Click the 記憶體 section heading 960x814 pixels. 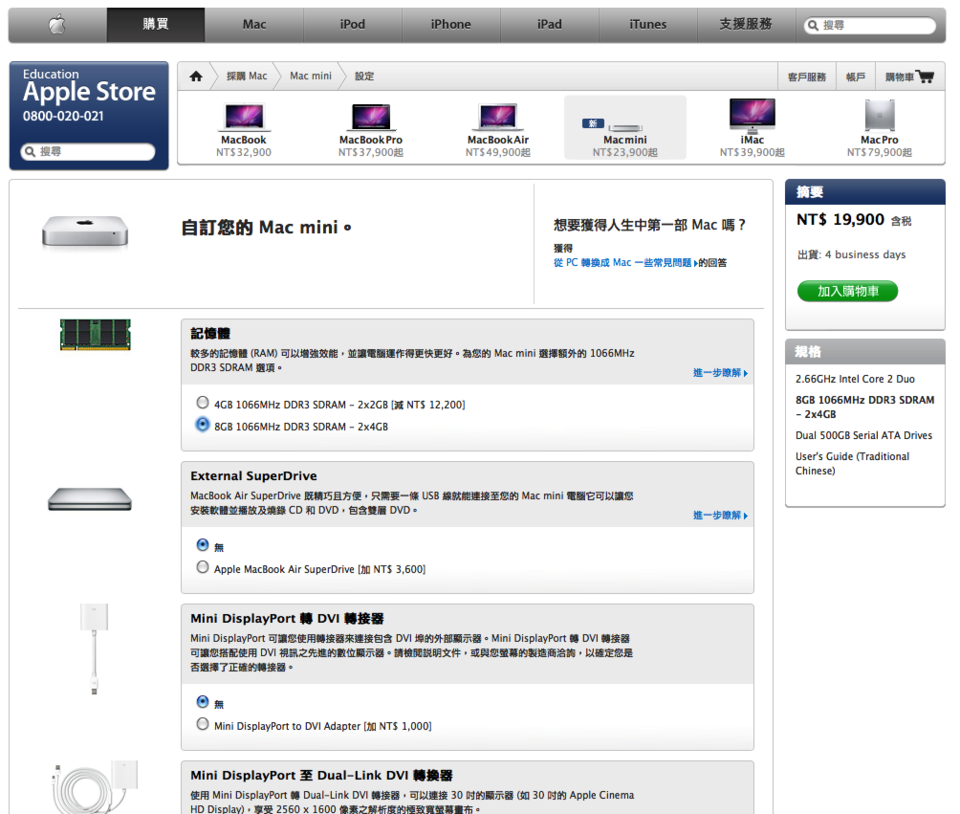click(210, 334)
